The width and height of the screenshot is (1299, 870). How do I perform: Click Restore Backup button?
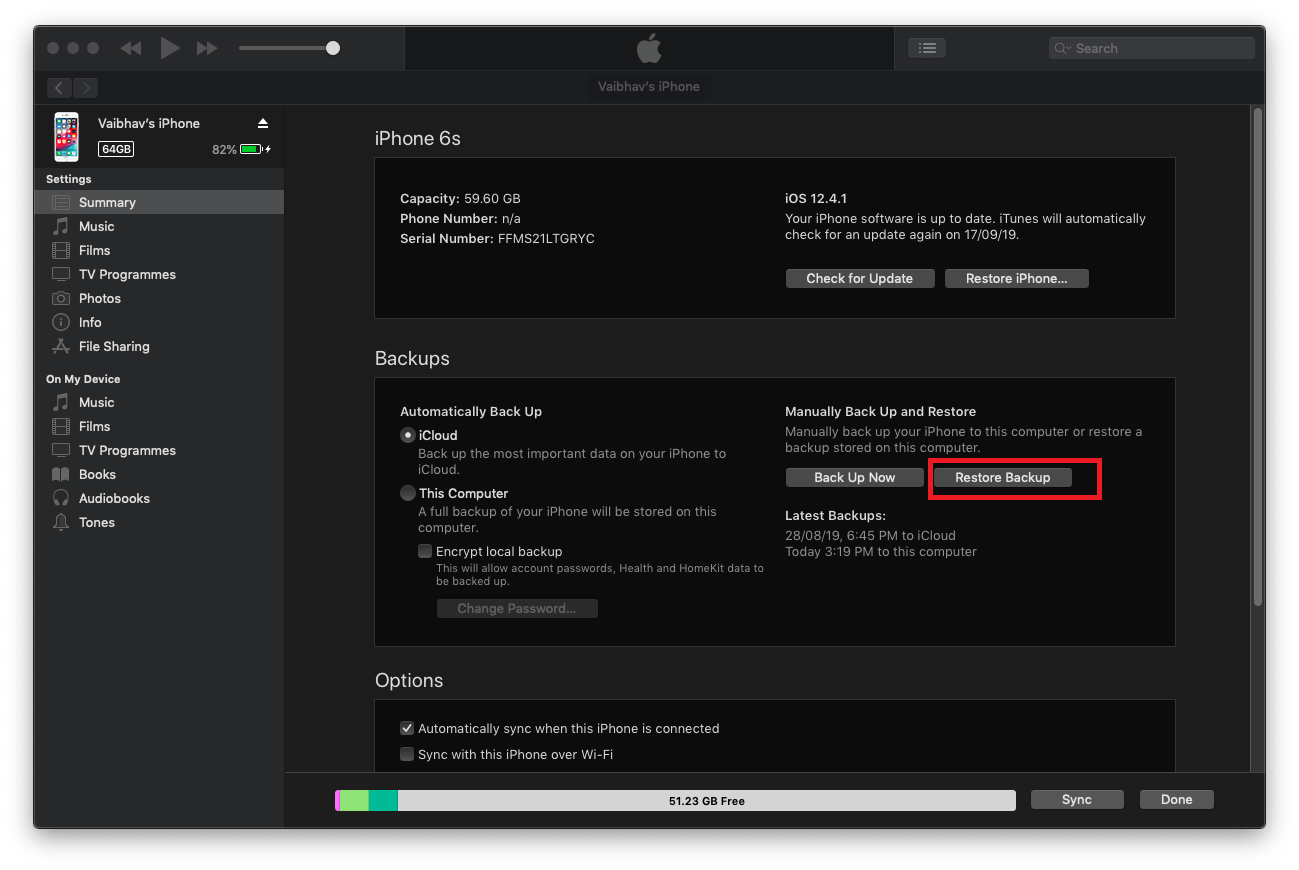[1002, 478]
